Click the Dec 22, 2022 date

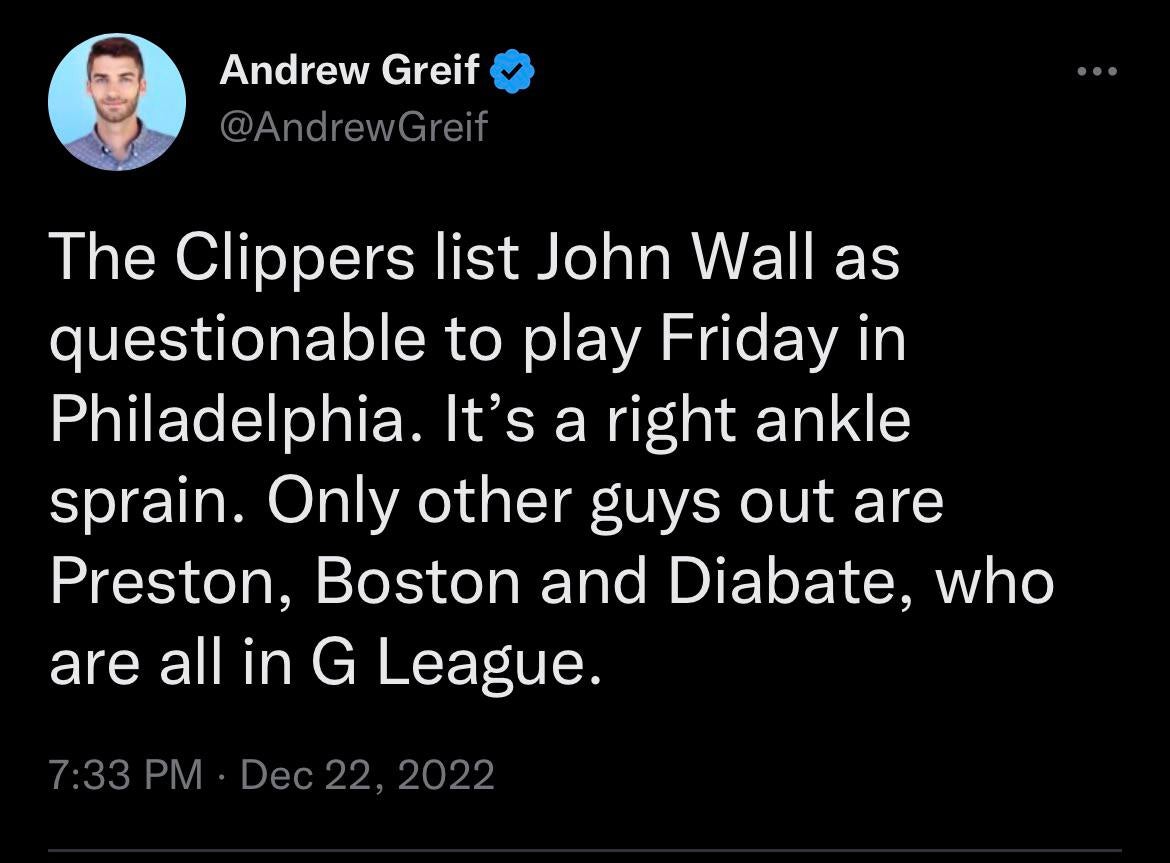click(366, 775)
